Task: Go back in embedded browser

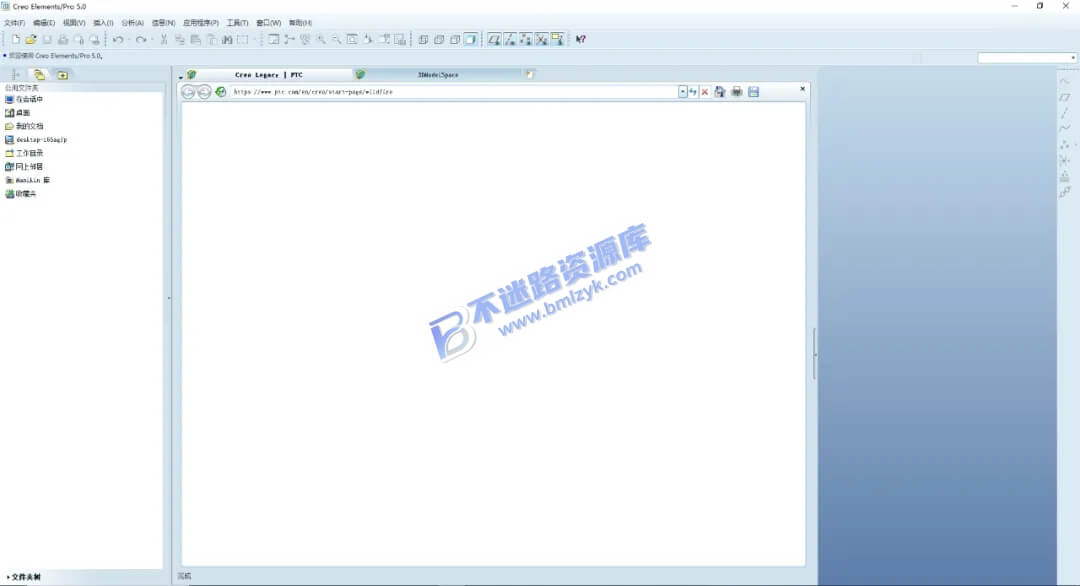Action: pos(188,92)
